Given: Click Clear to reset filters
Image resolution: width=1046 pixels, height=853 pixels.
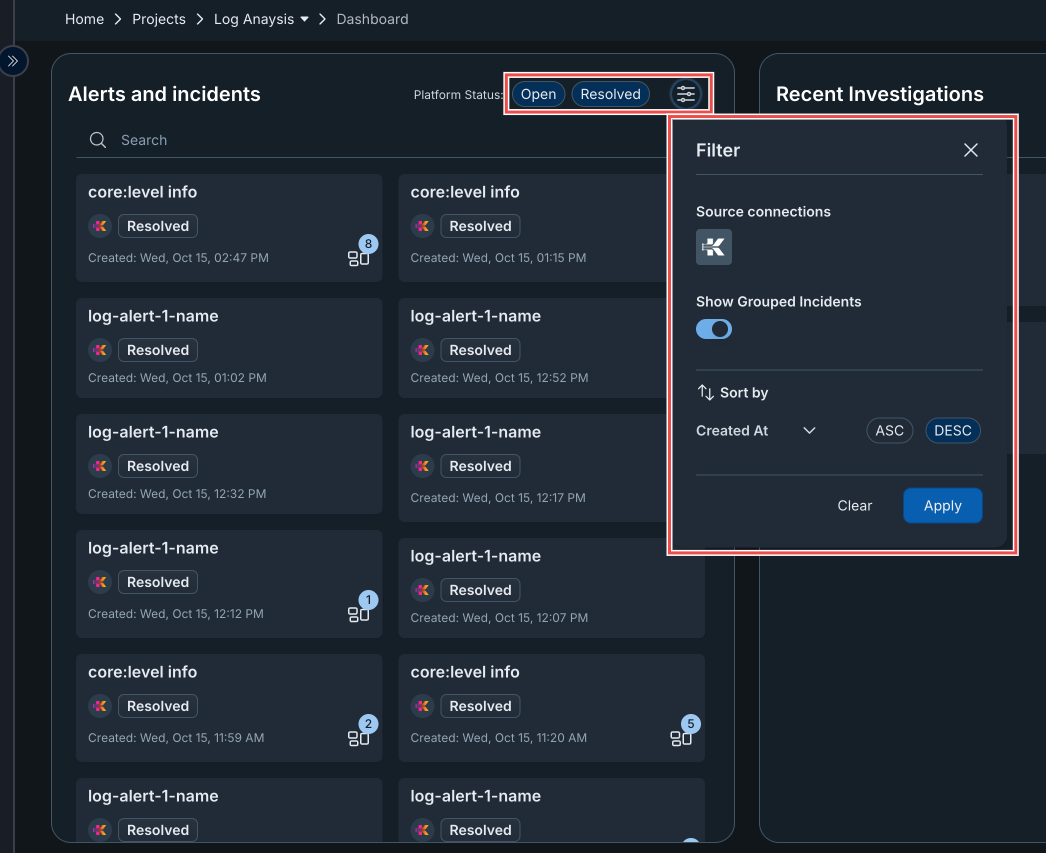Looking at the screenshot, I should [854, 506].
